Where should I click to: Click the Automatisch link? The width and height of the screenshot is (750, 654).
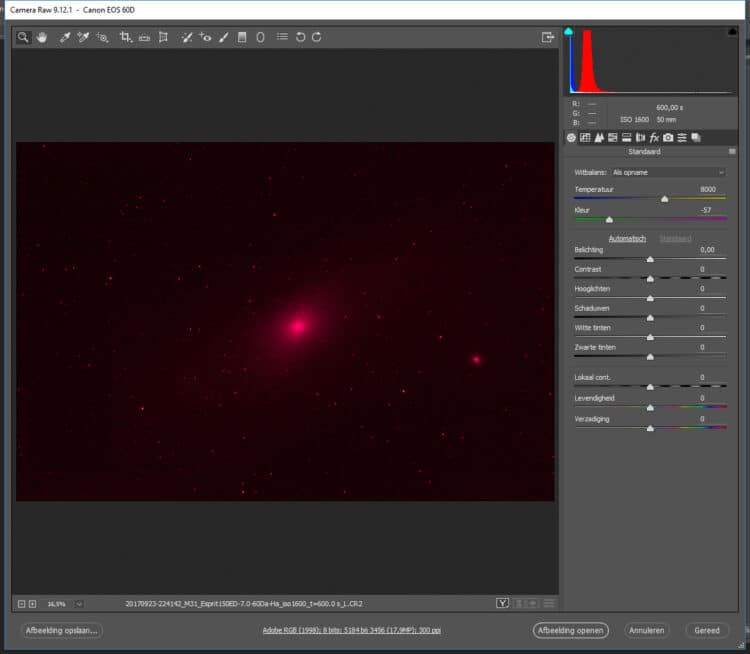[x=627, y=238]
